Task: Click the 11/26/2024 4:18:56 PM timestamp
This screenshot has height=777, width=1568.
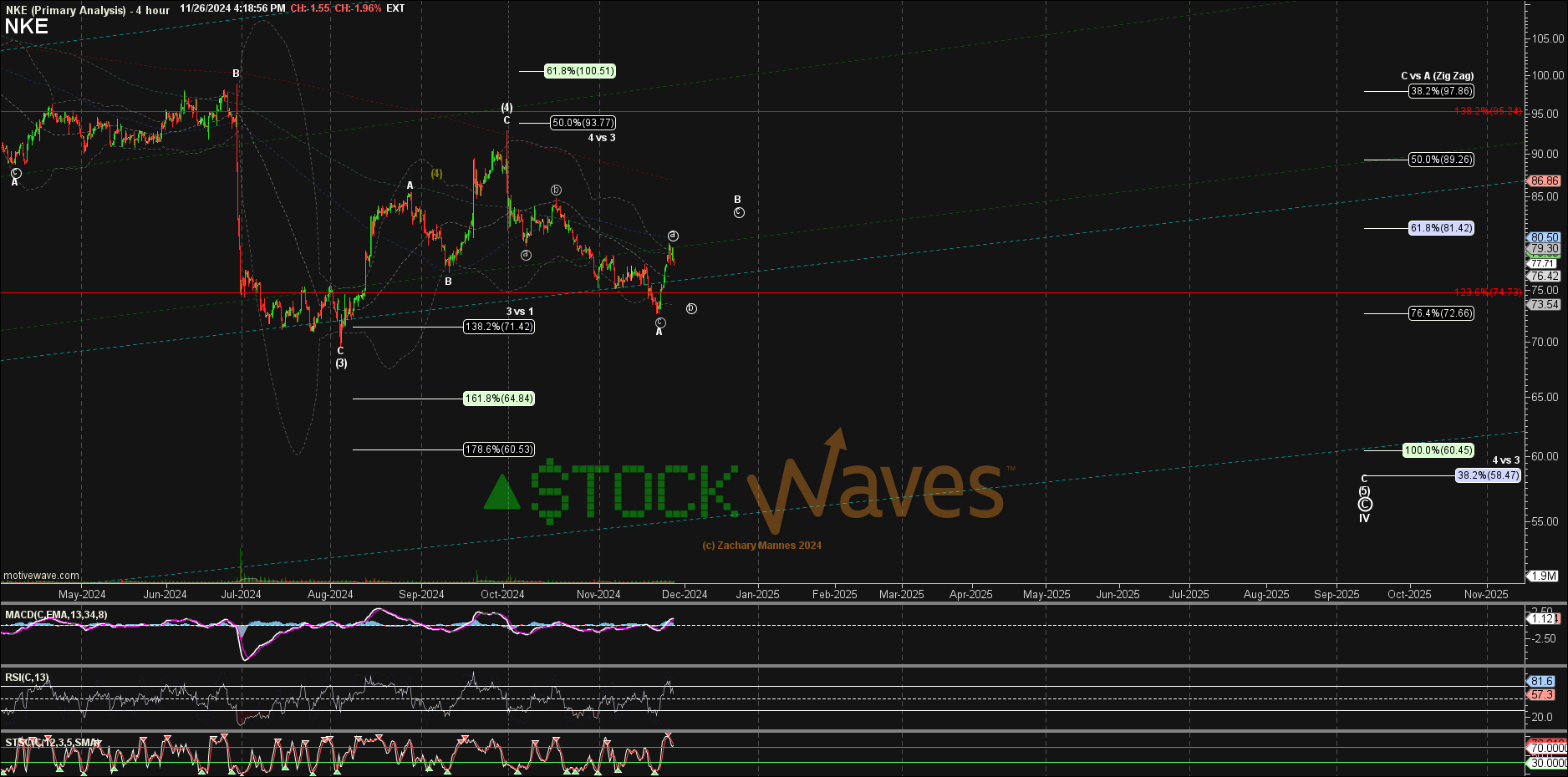Action: pos(232,8)
